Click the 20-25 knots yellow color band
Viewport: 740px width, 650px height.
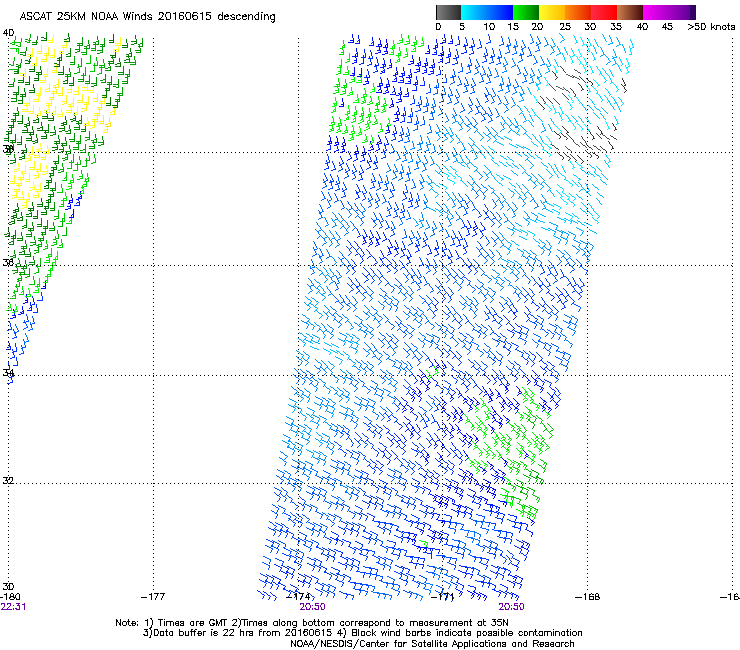[x=552, y=12]
